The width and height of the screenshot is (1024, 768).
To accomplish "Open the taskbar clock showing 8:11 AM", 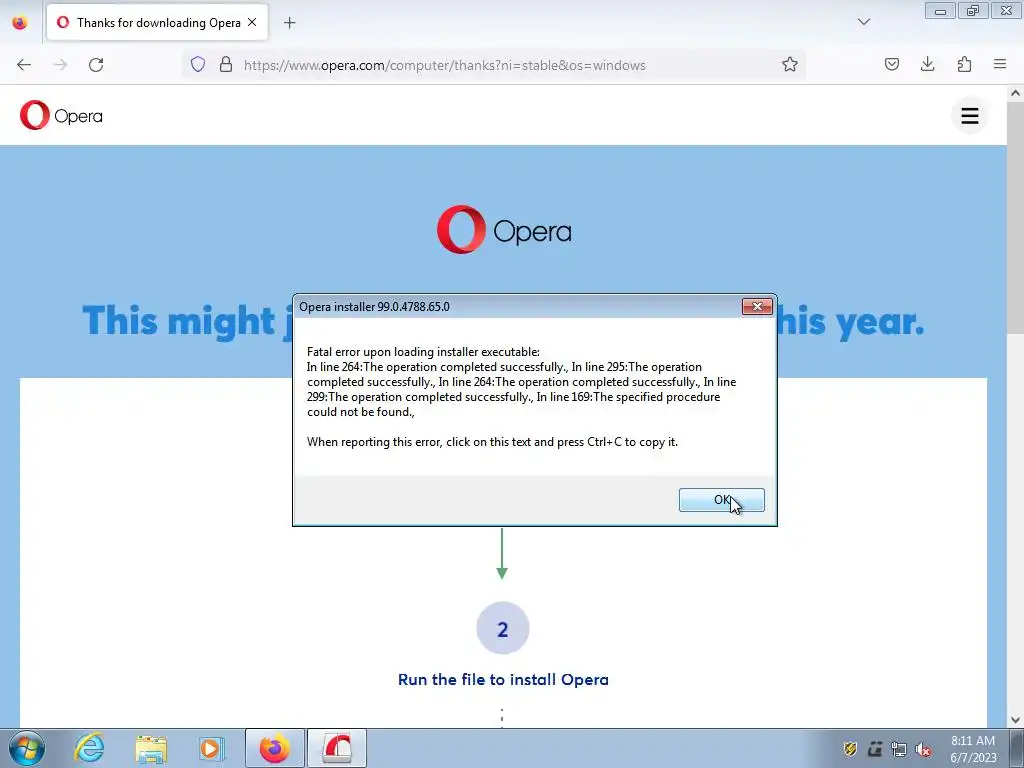I will click(x=973, y=749).
